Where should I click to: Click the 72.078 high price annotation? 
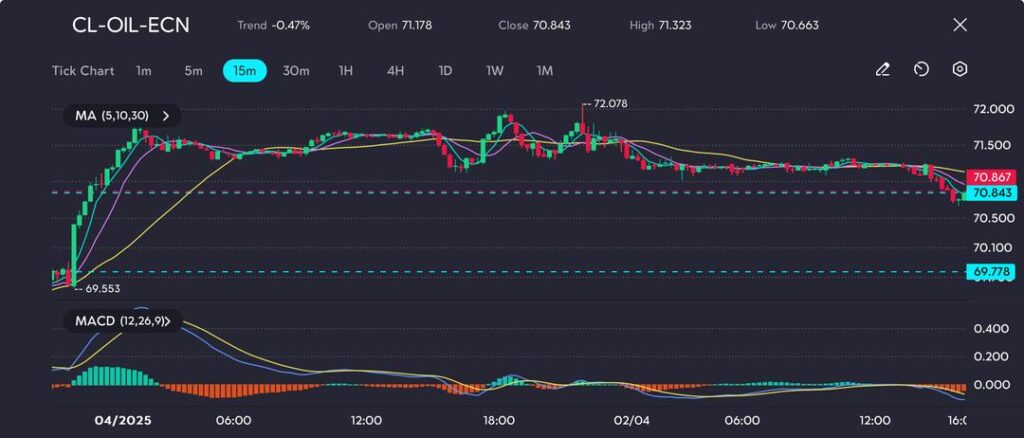(x=608, y=103)
